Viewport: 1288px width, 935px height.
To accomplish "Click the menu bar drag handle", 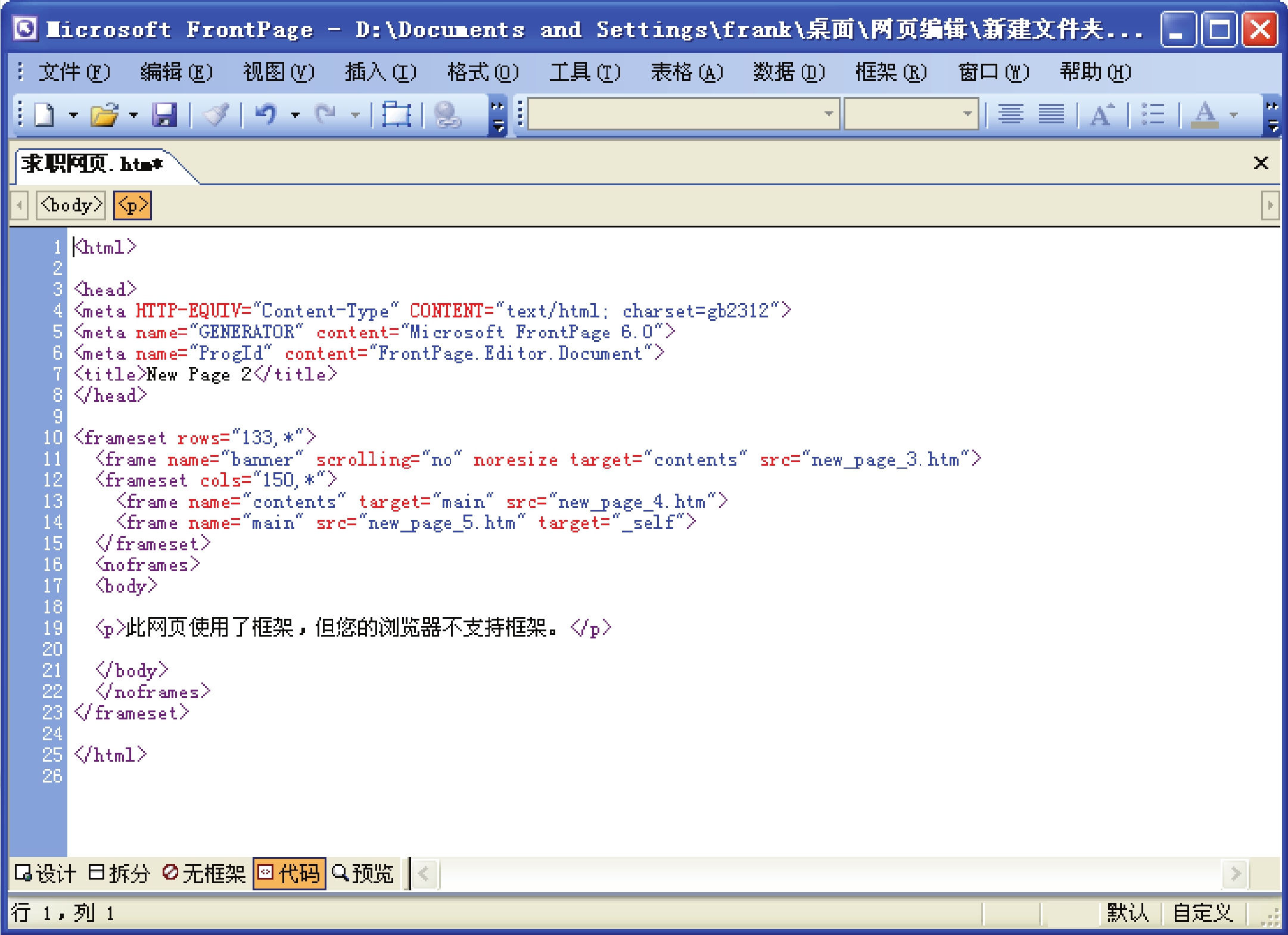I will pyautogui.click(x=20, y=71).
